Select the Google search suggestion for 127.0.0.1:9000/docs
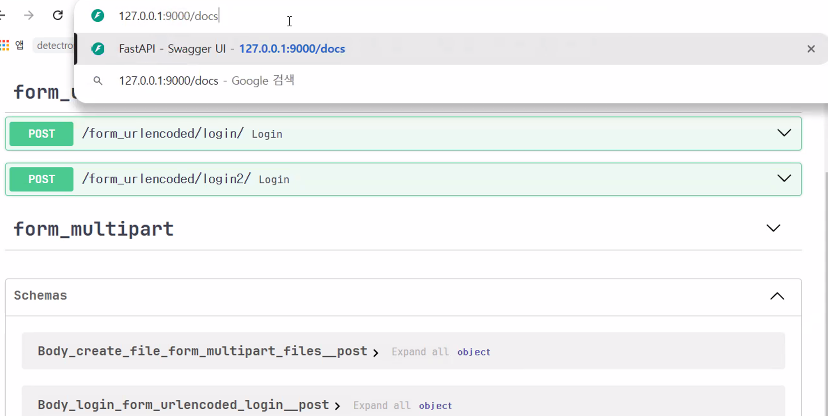This screenshot has height=416, width=828. 451,81
